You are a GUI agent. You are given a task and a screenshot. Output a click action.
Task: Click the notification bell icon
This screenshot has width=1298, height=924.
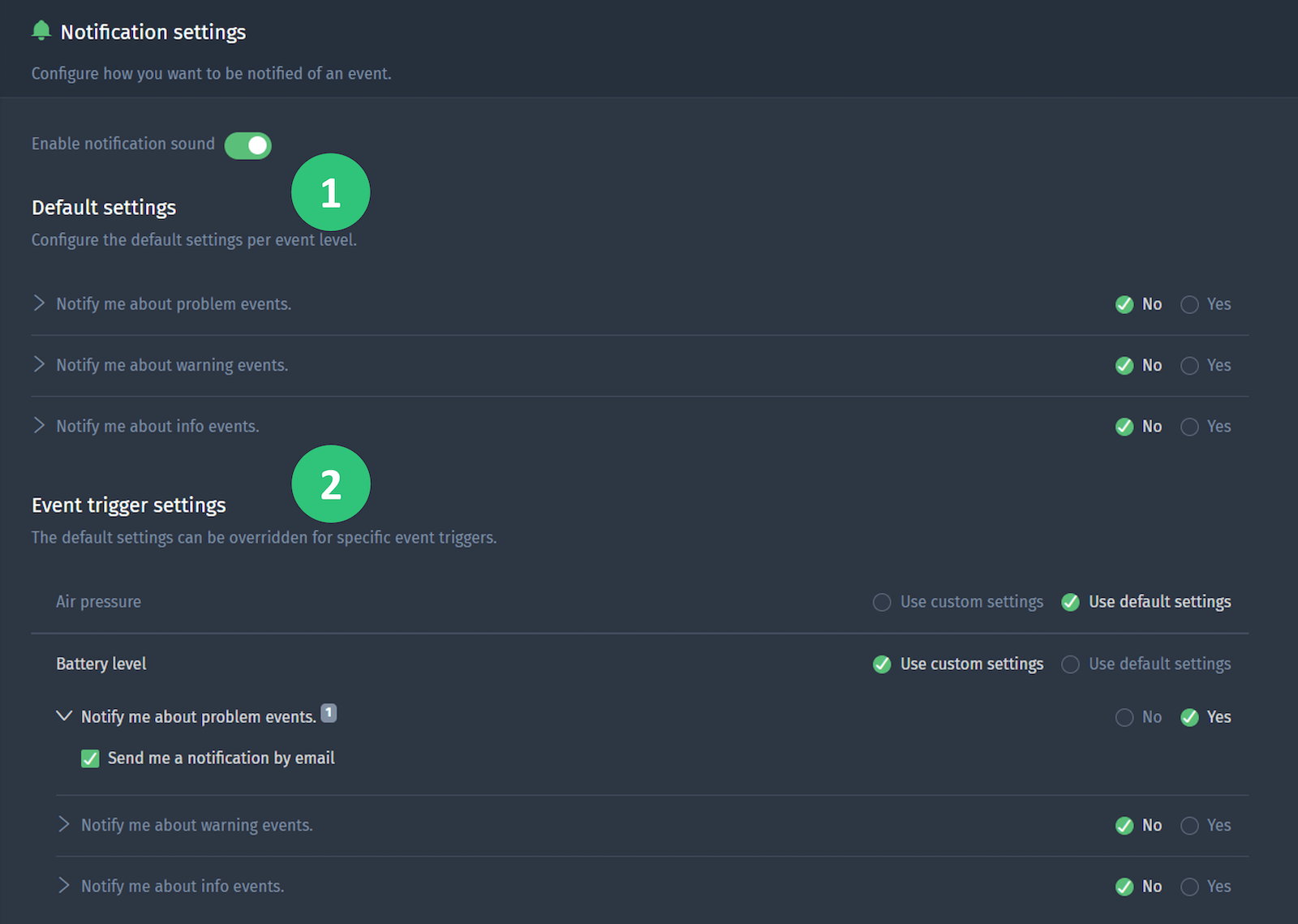41,29
